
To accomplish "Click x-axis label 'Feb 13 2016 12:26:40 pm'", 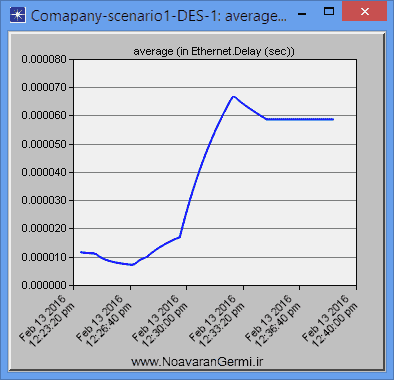I will [x=104, y=320].
